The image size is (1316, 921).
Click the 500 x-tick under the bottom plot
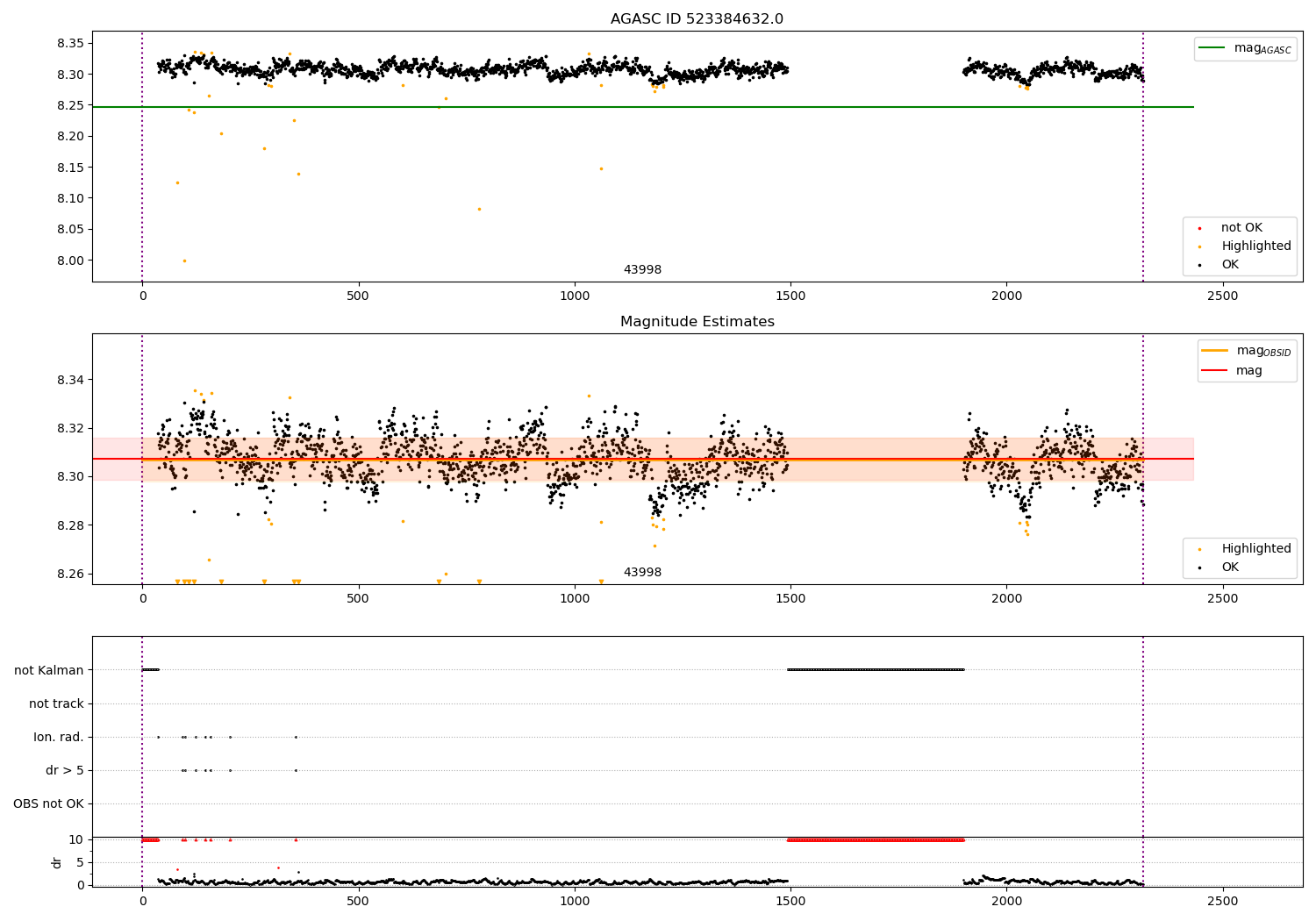point(358,901)
